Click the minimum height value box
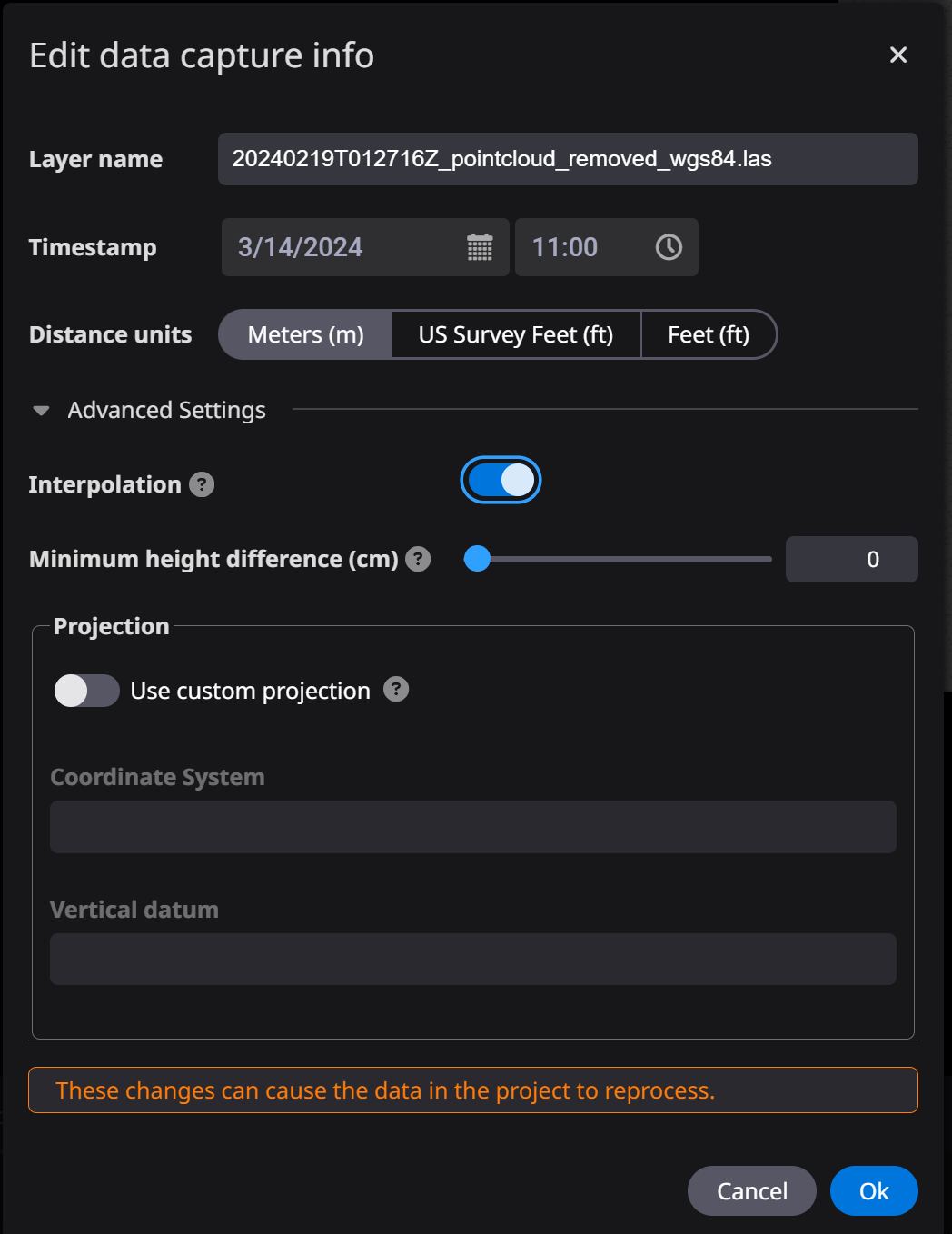The height and width of the screenshot is (1234, 952). (852, 559)
